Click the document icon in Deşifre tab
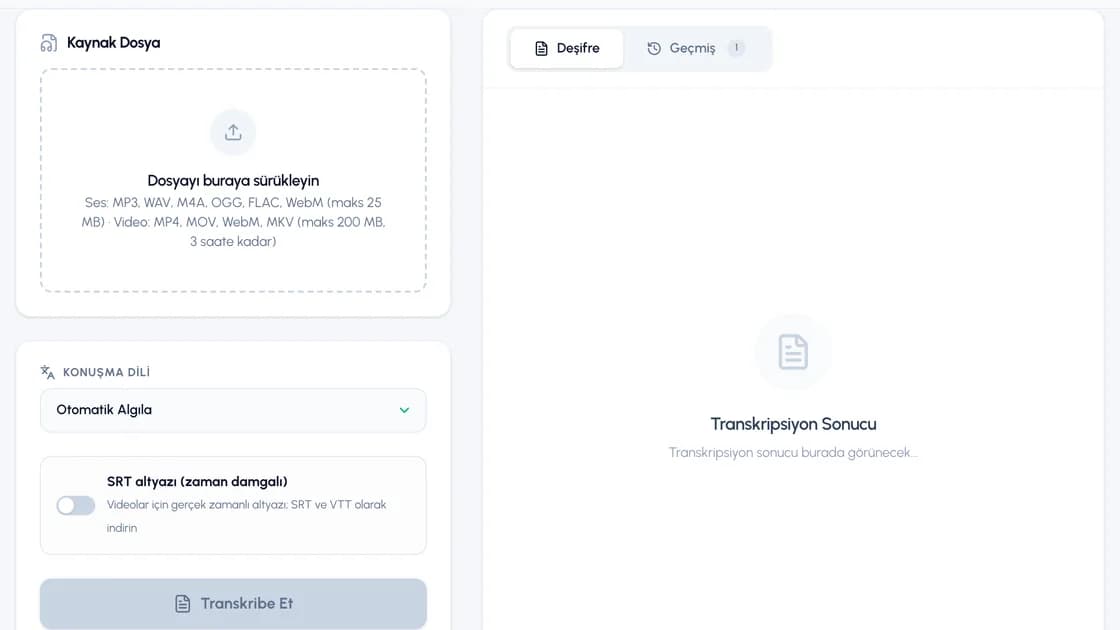The image size is (1120, 630). tap(541, 49)
